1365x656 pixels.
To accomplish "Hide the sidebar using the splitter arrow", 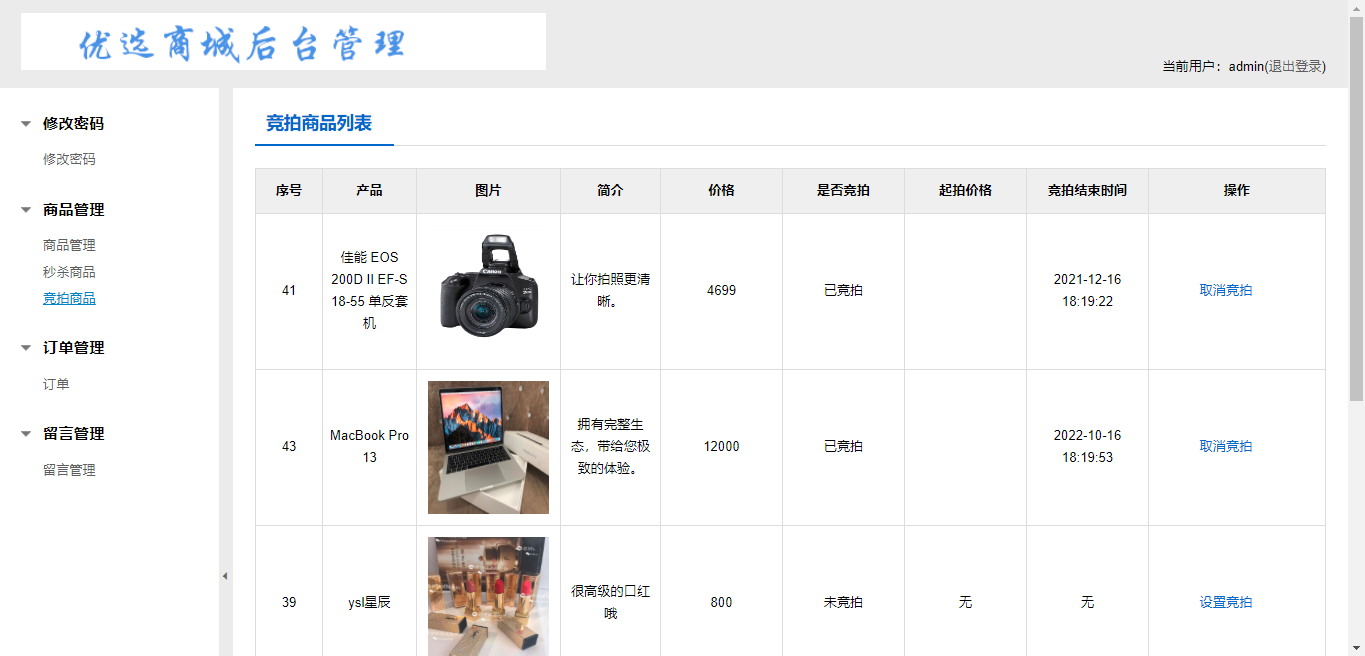I will tap(225, 576).
